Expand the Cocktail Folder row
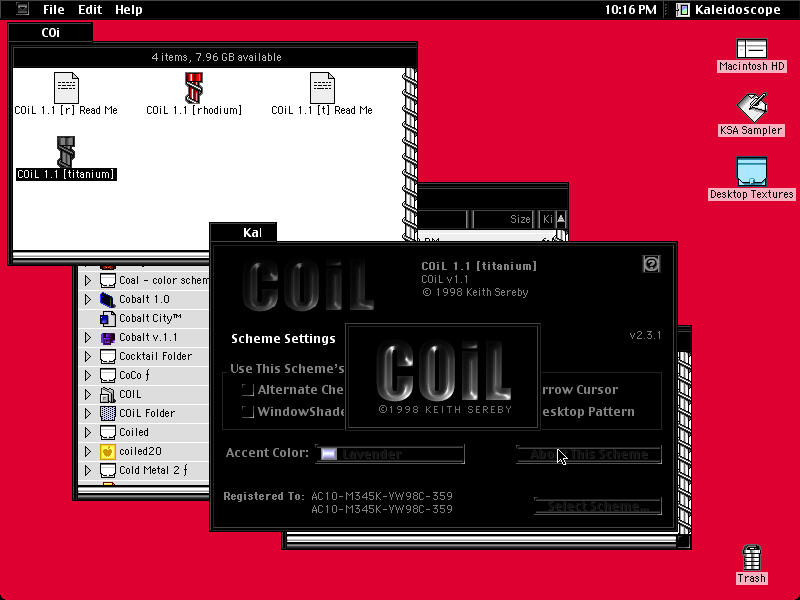Image resolution: width=800 pixels, height=600 pixels. click(88, 356)
